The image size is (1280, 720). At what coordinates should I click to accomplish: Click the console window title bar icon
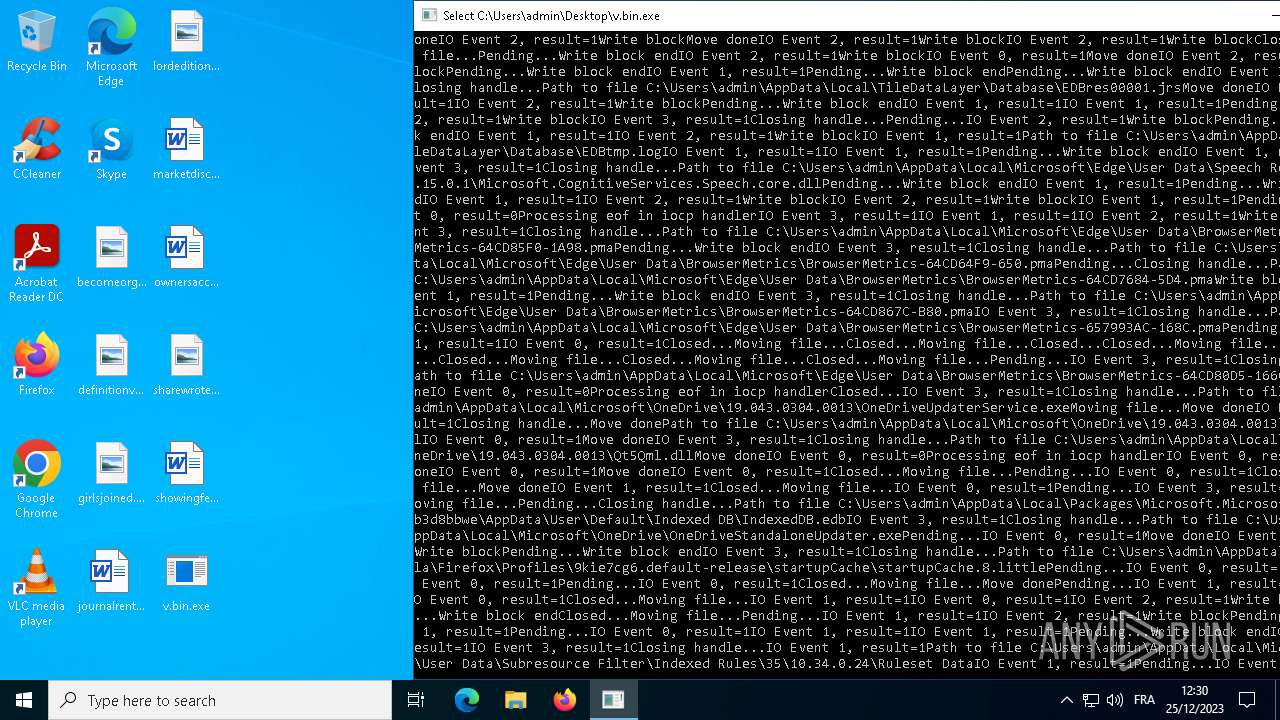[x=429, y=15]
